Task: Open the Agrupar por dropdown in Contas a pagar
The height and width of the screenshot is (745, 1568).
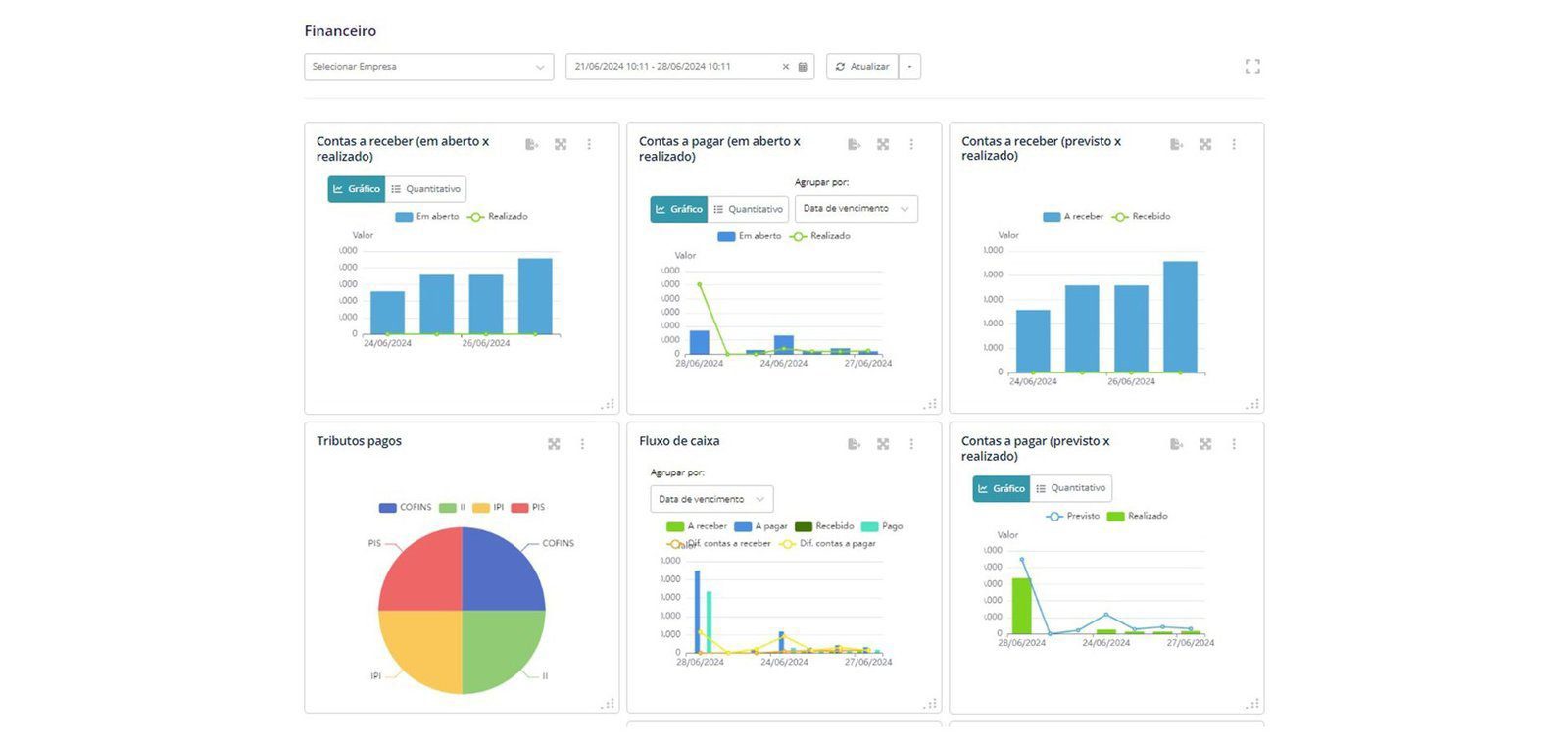Action: point(856,209)
